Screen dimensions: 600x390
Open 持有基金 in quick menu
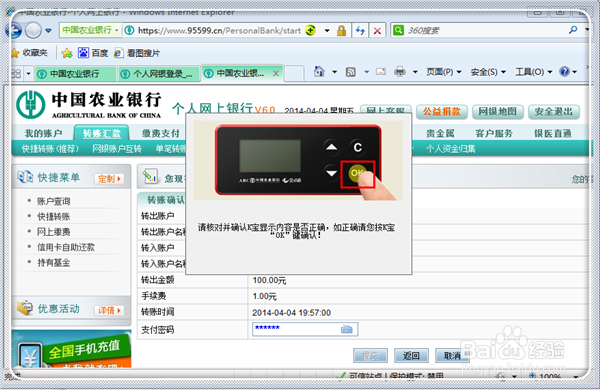click(x=53, y=263)
